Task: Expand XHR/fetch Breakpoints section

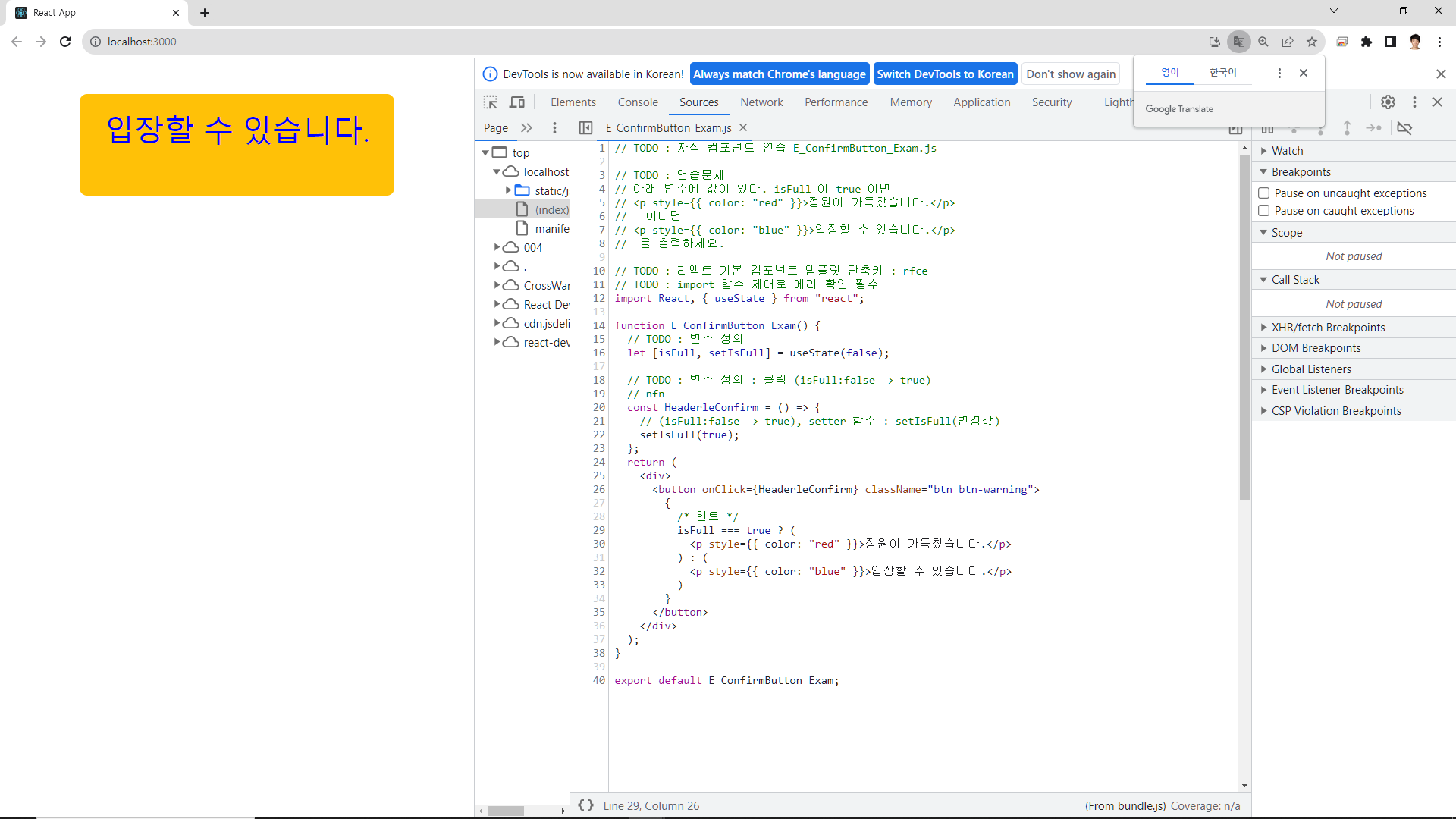Action: point(1328,328)
